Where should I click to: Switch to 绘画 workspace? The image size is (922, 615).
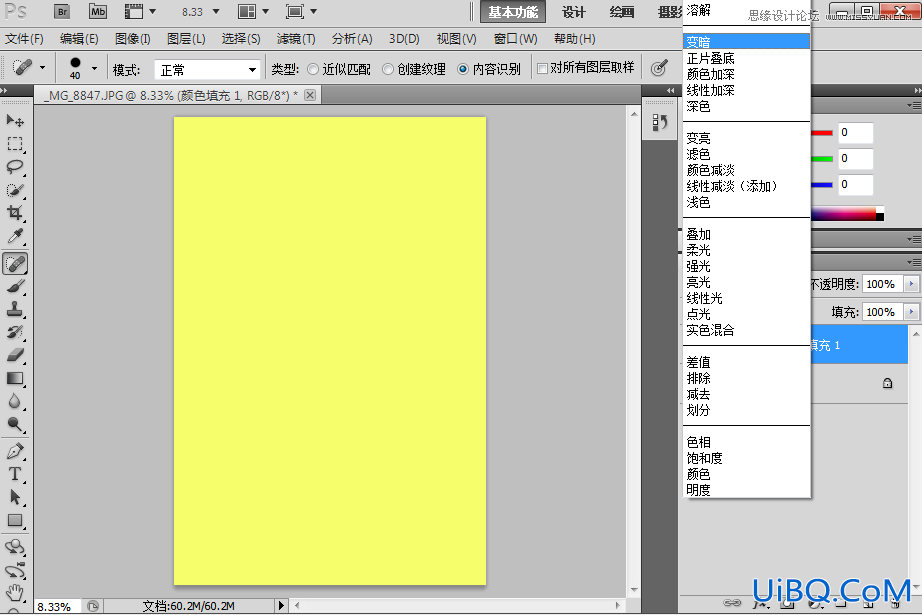coord(622,12)
